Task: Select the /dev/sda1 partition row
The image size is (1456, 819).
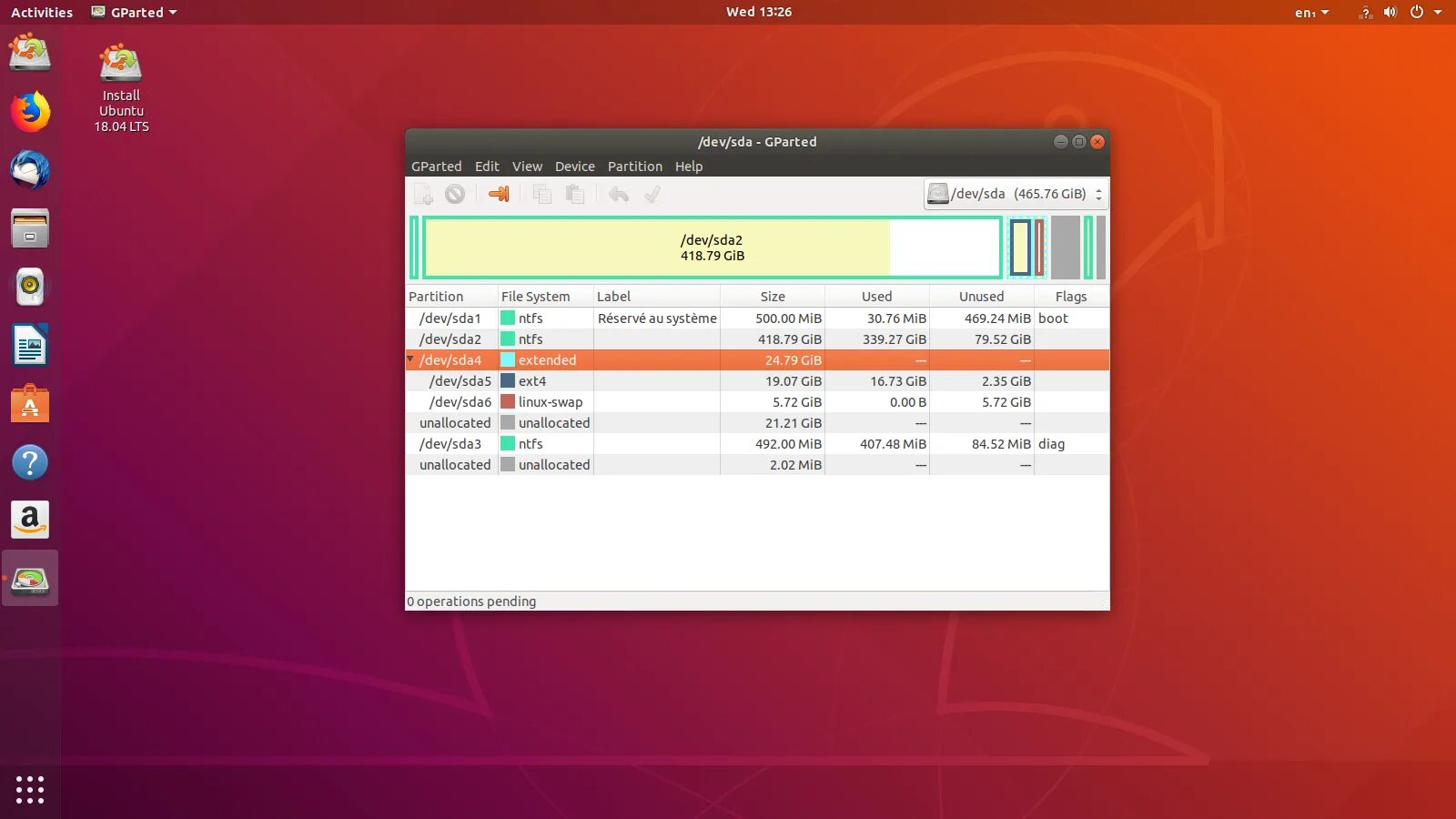Action: pyautogui.click(x=757, y=318)
